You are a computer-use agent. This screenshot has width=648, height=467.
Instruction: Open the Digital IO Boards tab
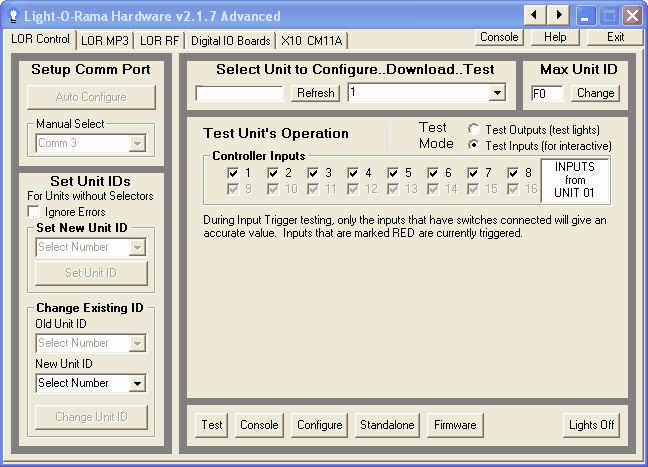coord(230,41)
